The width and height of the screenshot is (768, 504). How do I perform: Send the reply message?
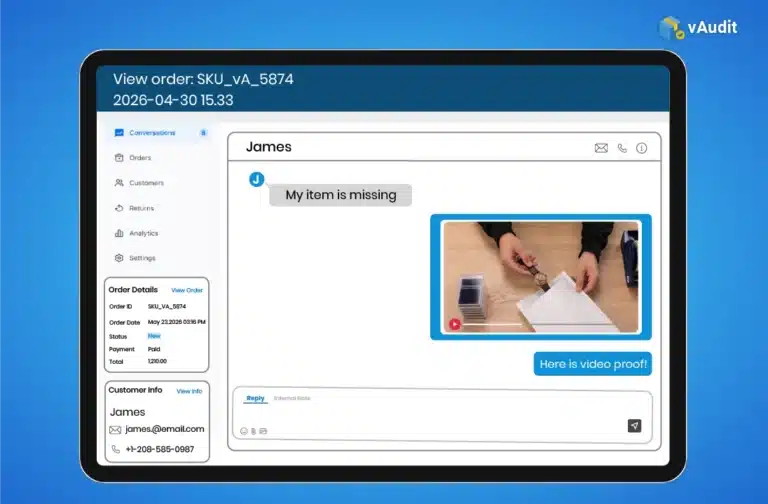pyautogui.click(x=634, y=426)
